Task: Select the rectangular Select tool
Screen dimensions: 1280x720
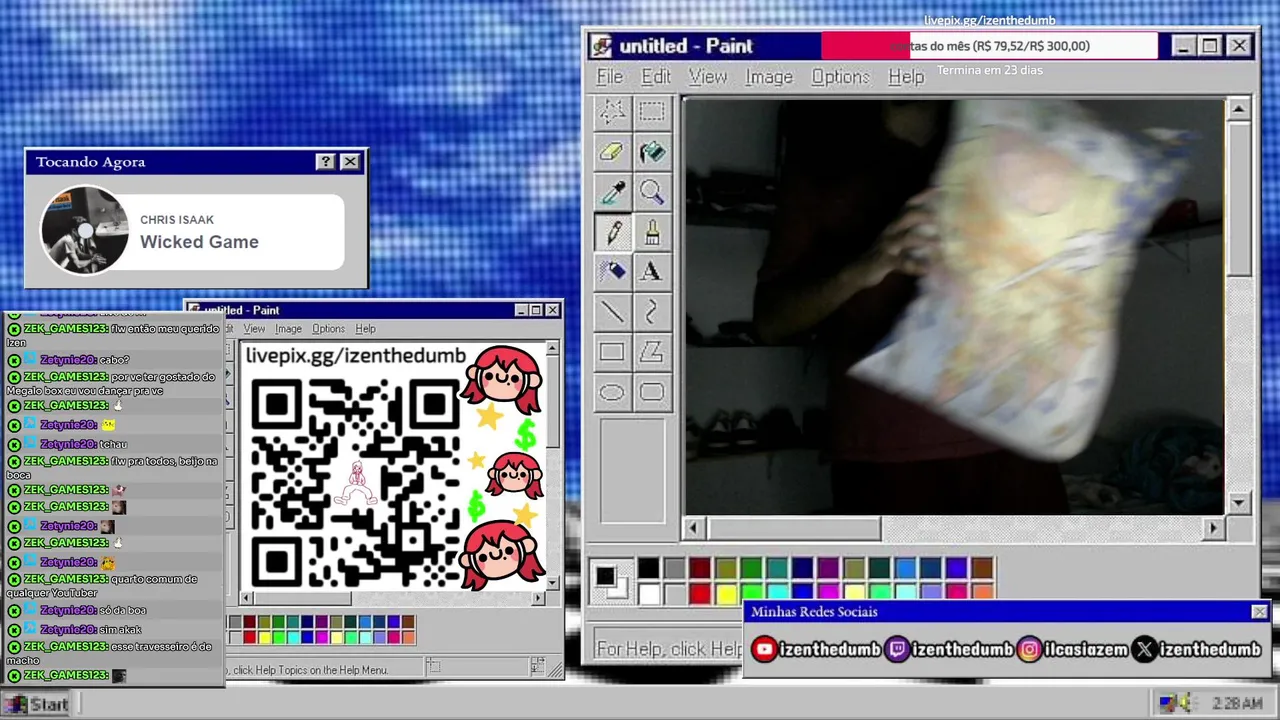Action: tap(652, 112)
